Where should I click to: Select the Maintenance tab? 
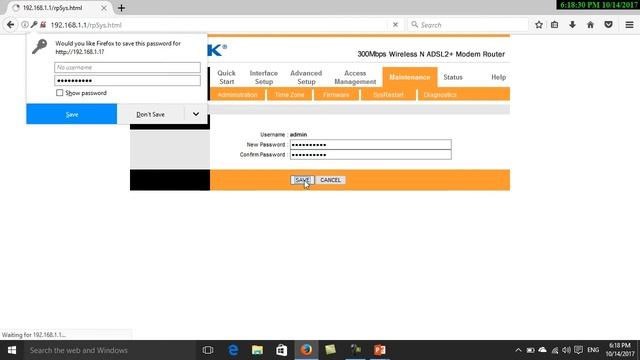(x=409, y=77)
